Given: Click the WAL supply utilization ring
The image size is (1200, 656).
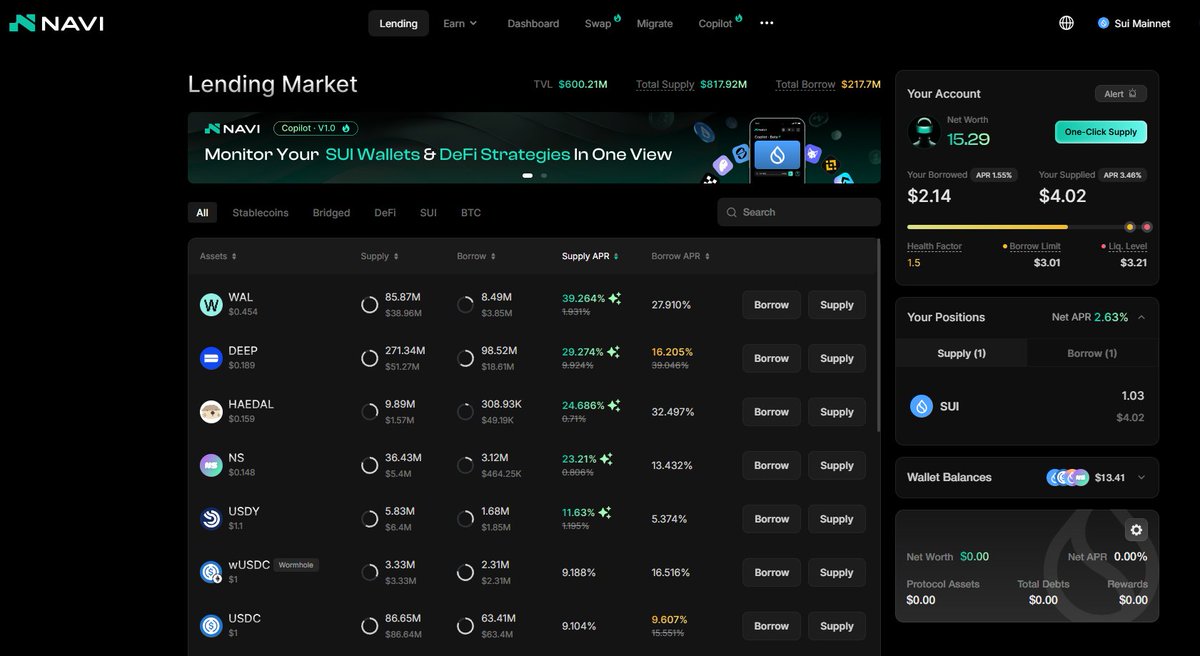Looking at the screenshot, I should (369, 305).
